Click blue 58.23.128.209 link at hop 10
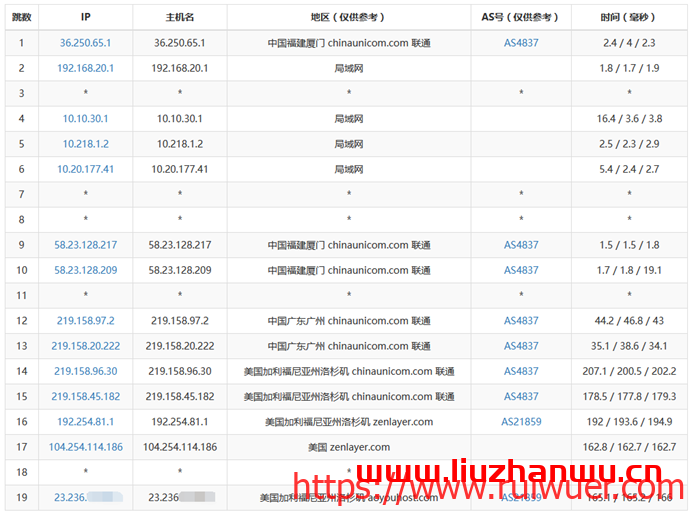The height and width of the screenshot is (512, 692). click(85, 270)
